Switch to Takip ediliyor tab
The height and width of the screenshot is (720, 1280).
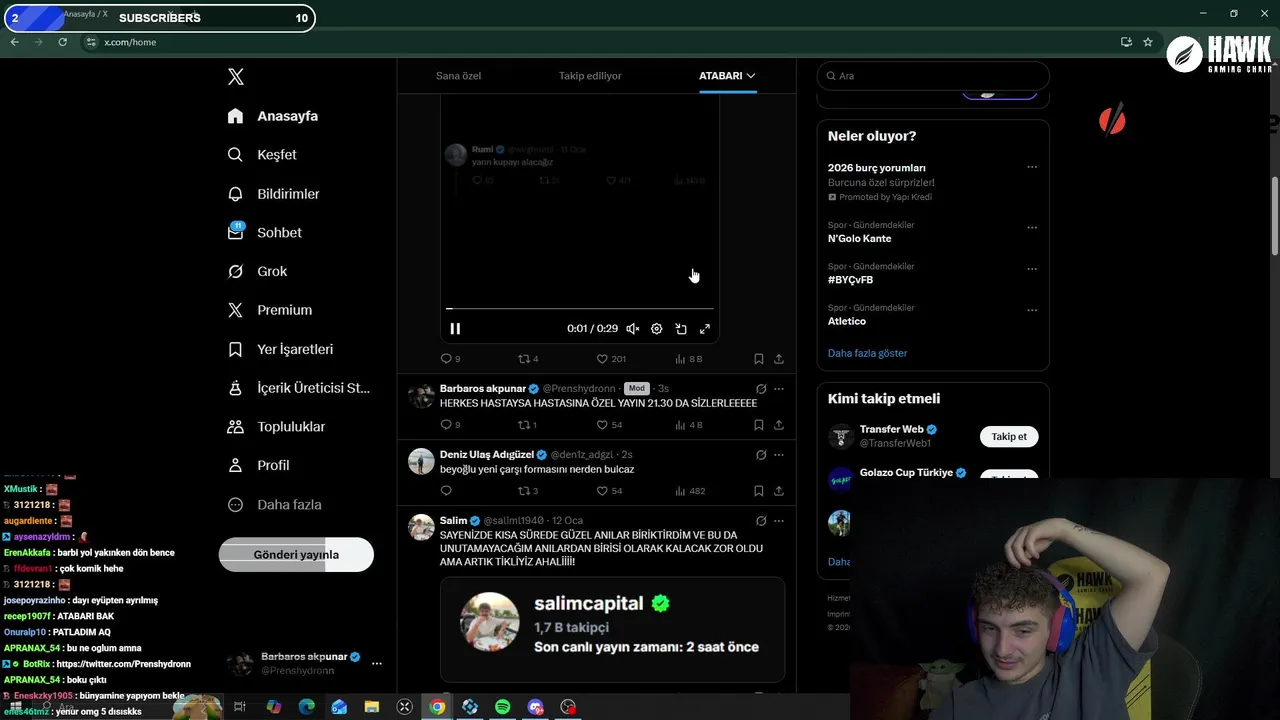click(590, 76)
